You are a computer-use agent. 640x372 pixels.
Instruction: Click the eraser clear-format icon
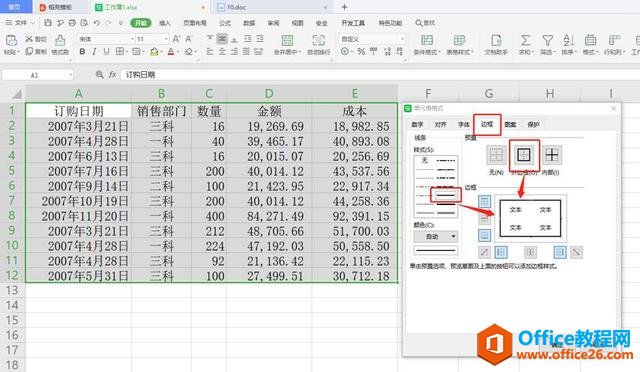coord(189,52)
